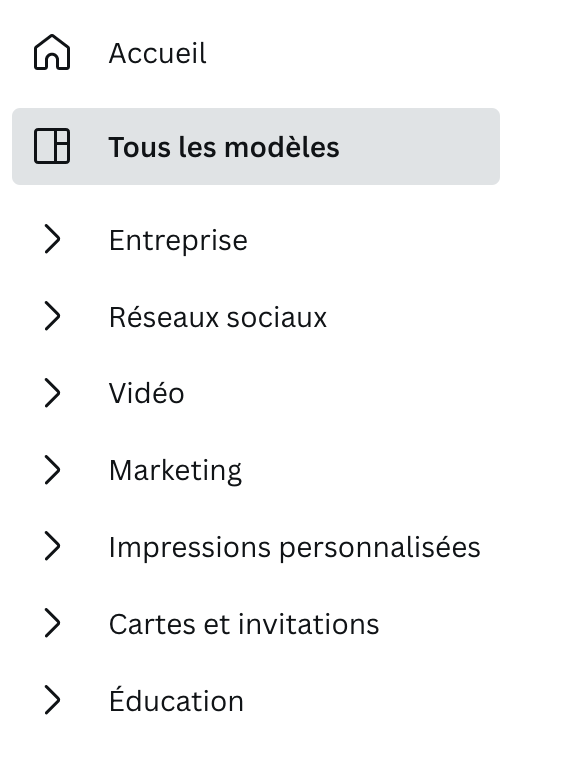This screenshot has width=562, height=758.
Task: Expand the Entreprise chevron
Action: (52, 239)
